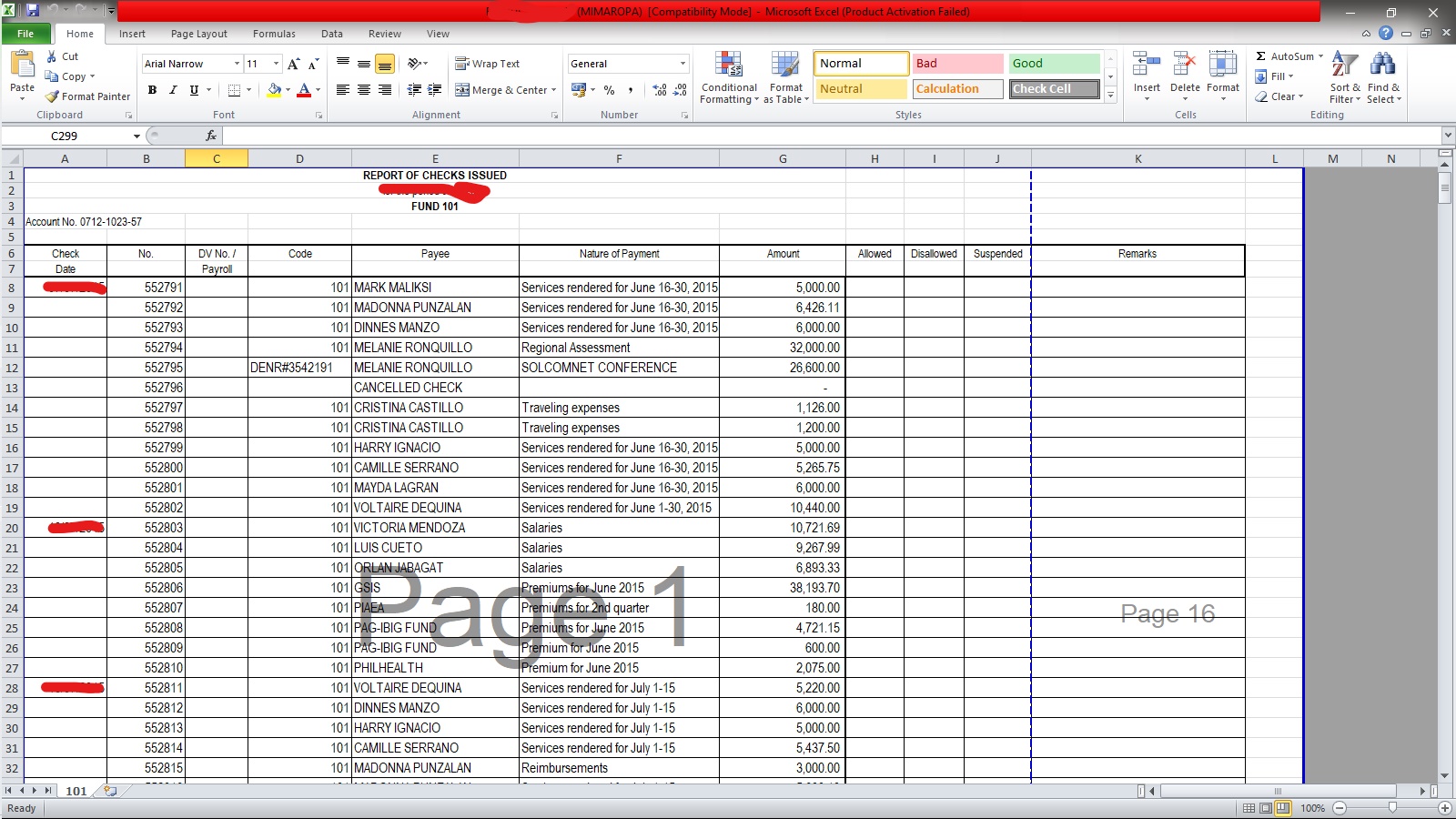
Task: Apply the Bad cell style
Action: point(957,63)
